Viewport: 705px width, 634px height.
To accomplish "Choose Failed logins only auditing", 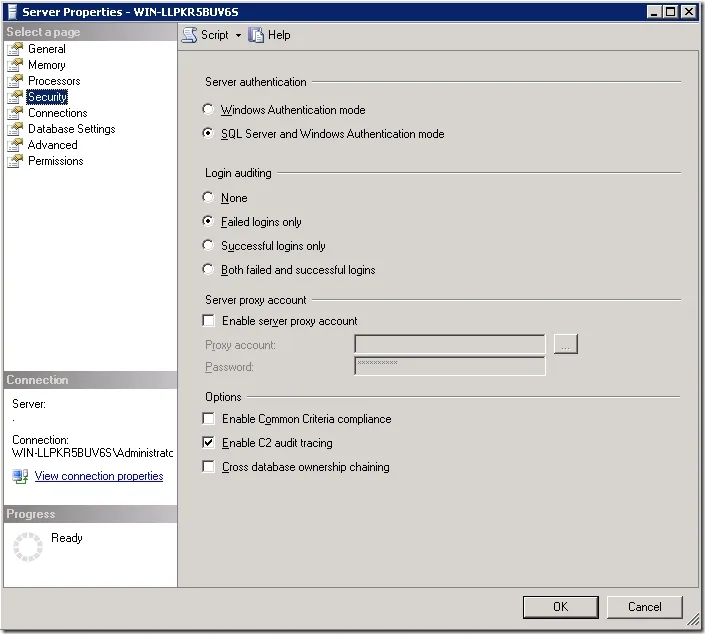I will coord(208,221).
